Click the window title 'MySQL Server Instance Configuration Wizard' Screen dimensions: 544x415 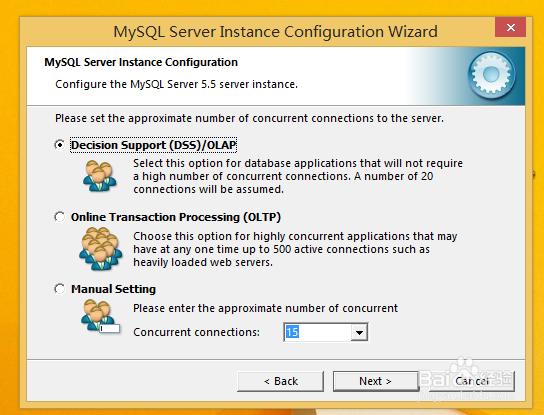275,32
